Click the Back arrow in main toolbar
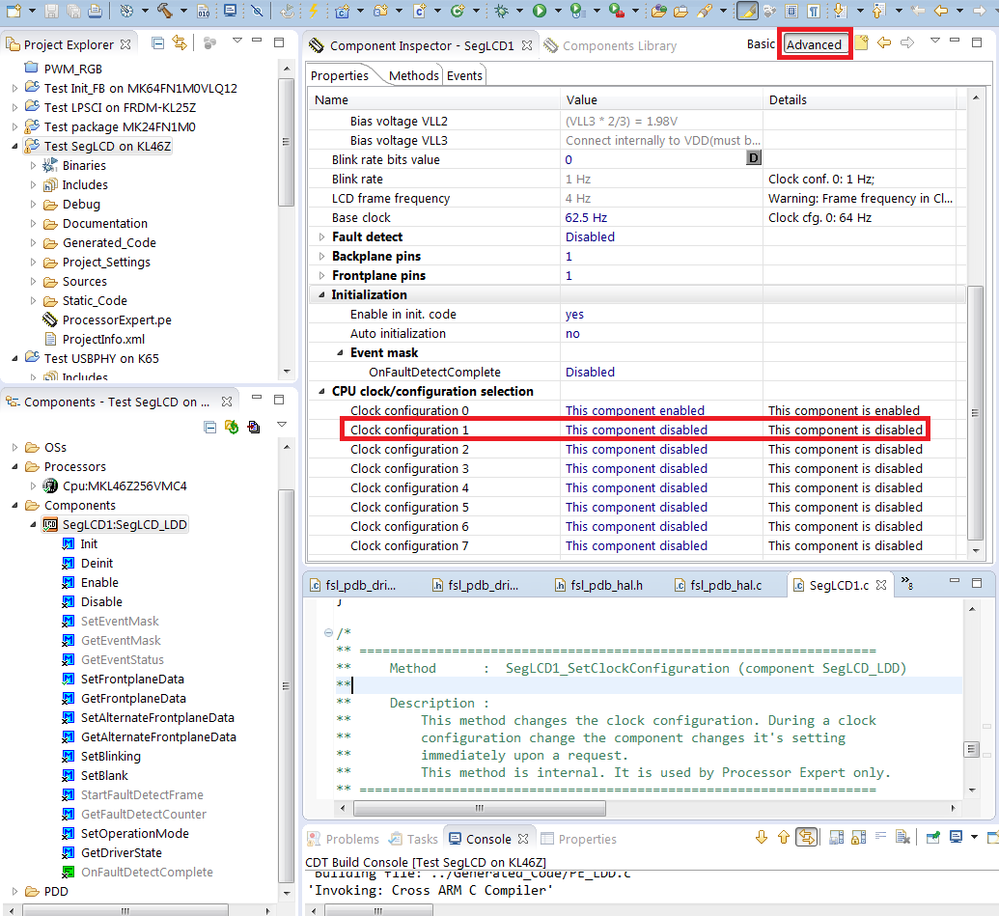This screenshot has width=999, height=916. point(941,10)
